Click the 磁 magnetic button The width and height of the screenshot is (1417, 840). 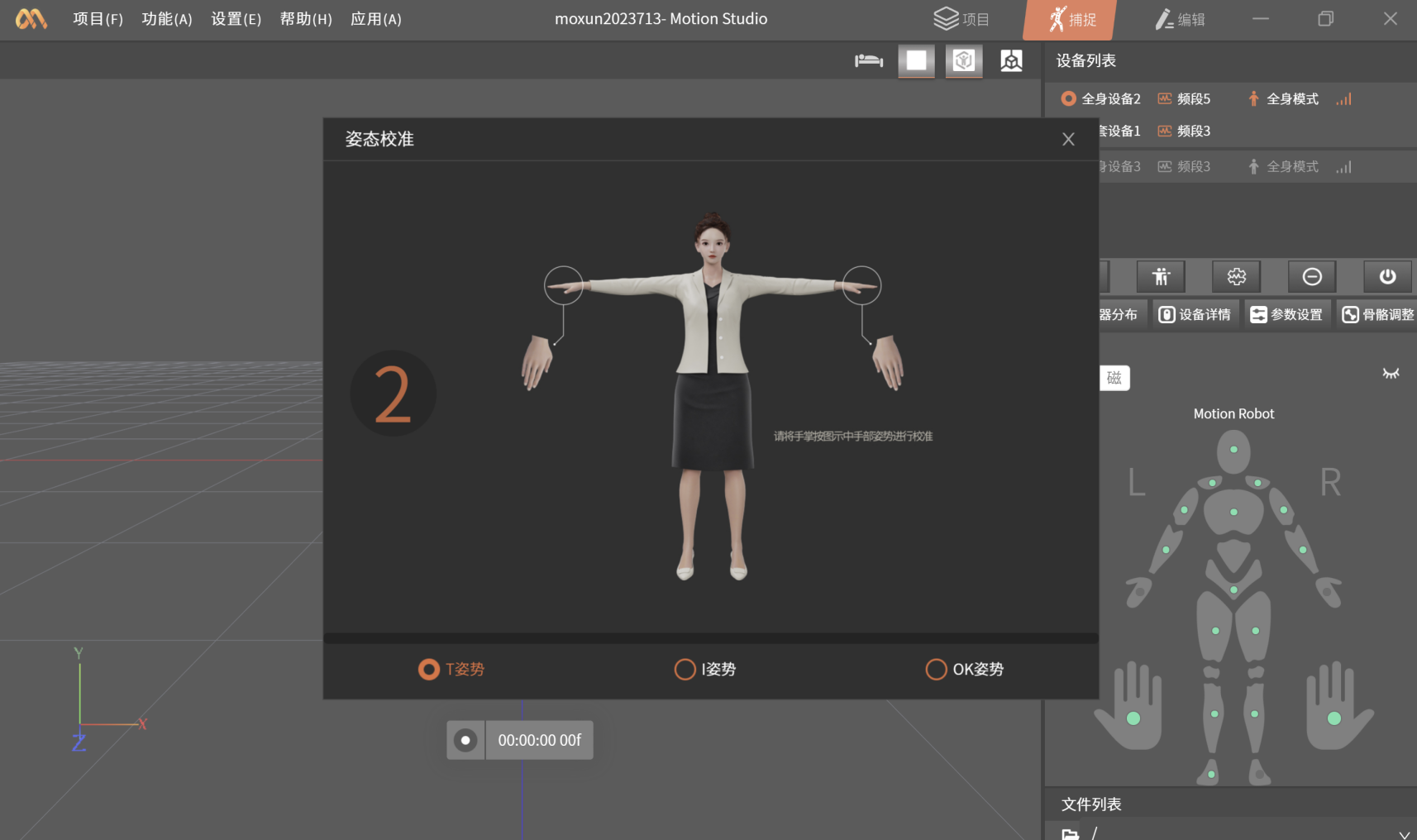(x=1114, y=378)
